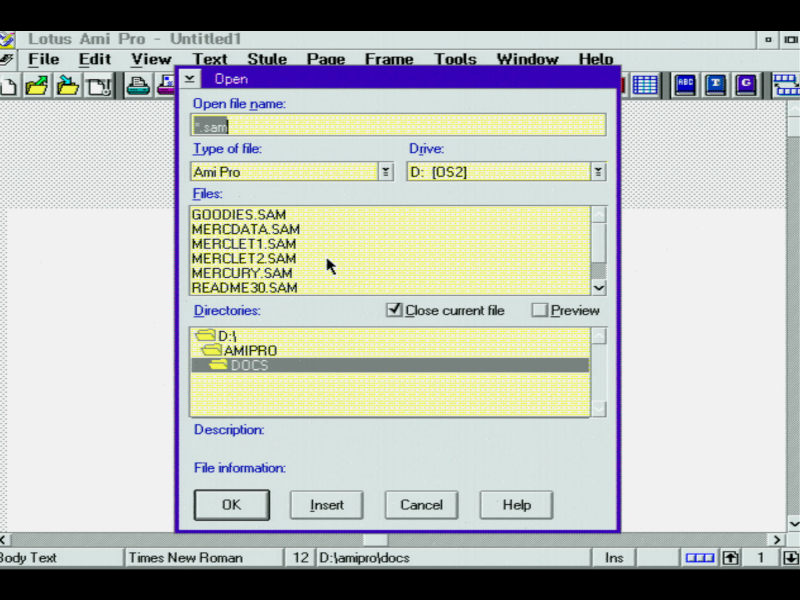This screenshot has height=600, width=800.
Task: Click the document horizontal scrollbar thumb
Action: 375,539
